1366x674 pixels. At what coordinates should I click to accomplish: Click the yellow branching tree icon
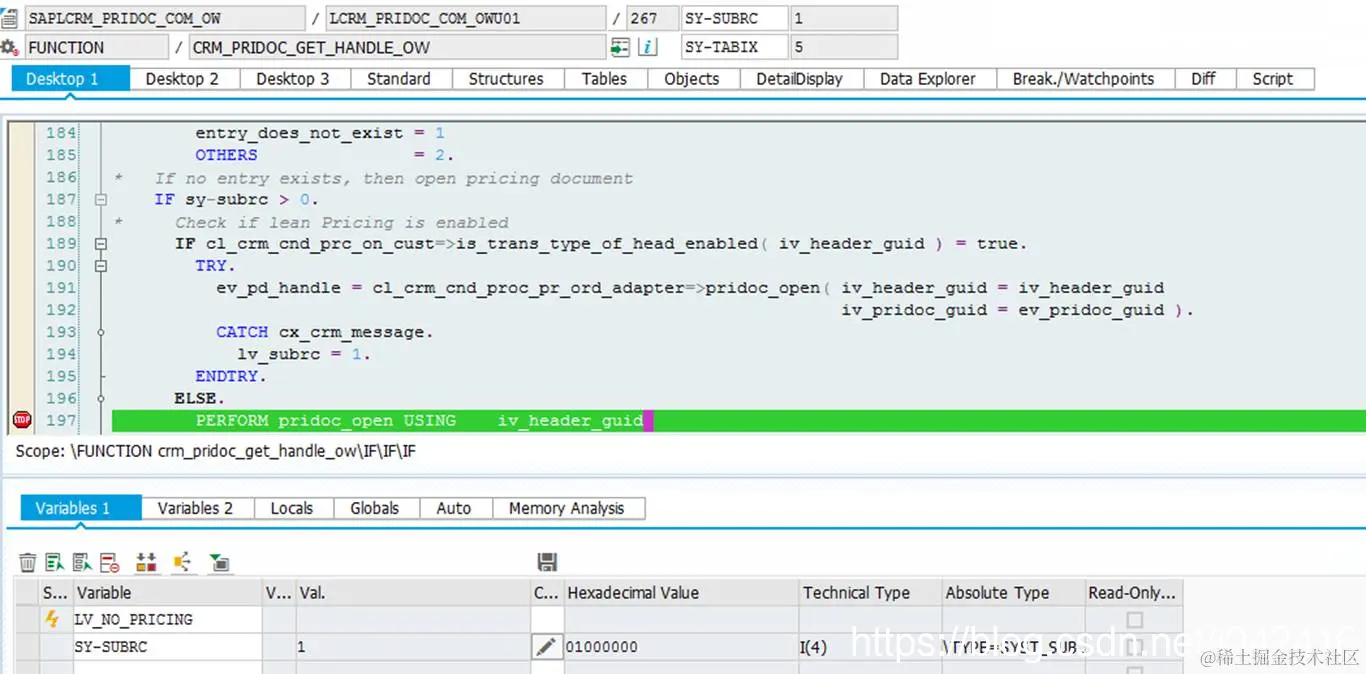click(182, 563)
